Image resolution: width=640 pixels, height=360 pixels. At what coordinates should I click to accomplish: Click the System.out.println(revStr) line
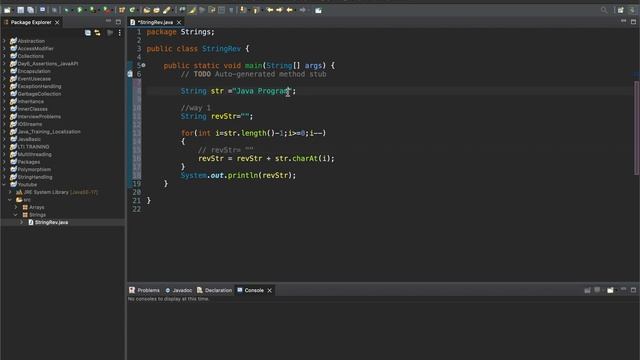pyautogui.click(x=238, y=176)
